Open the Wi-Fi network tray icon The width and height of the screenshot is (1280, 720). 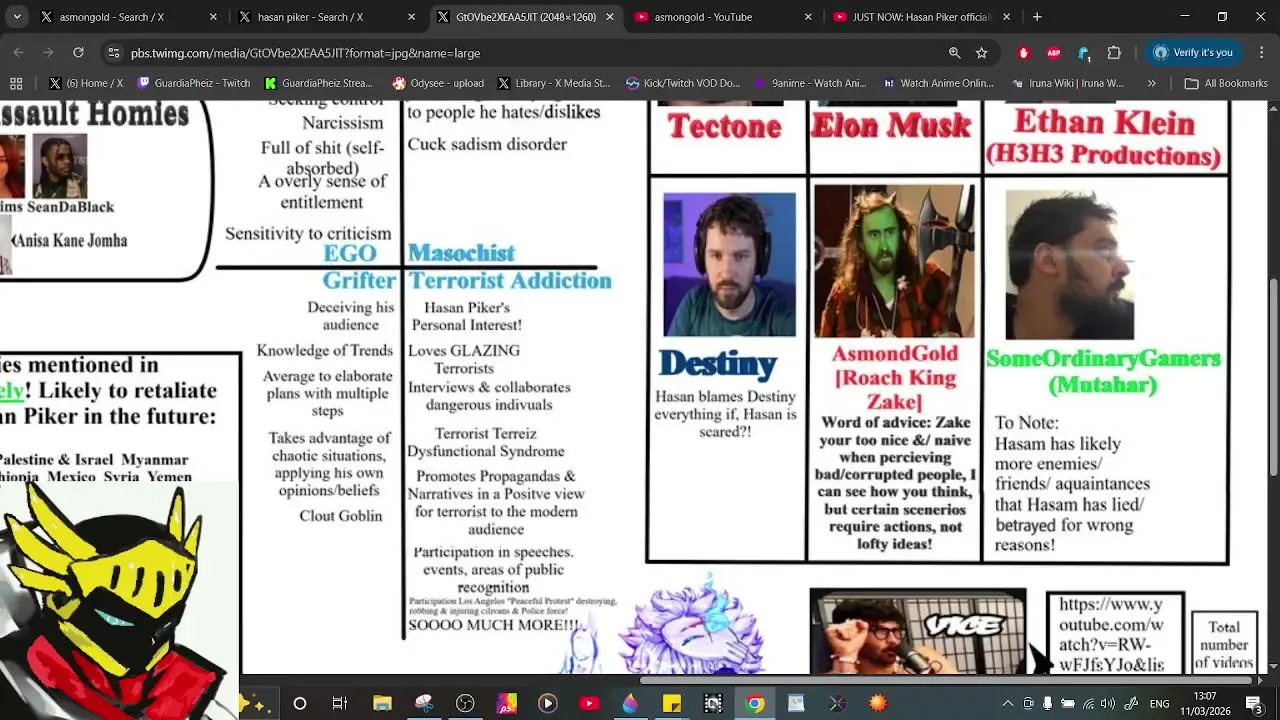click(x=1088, y=703)
